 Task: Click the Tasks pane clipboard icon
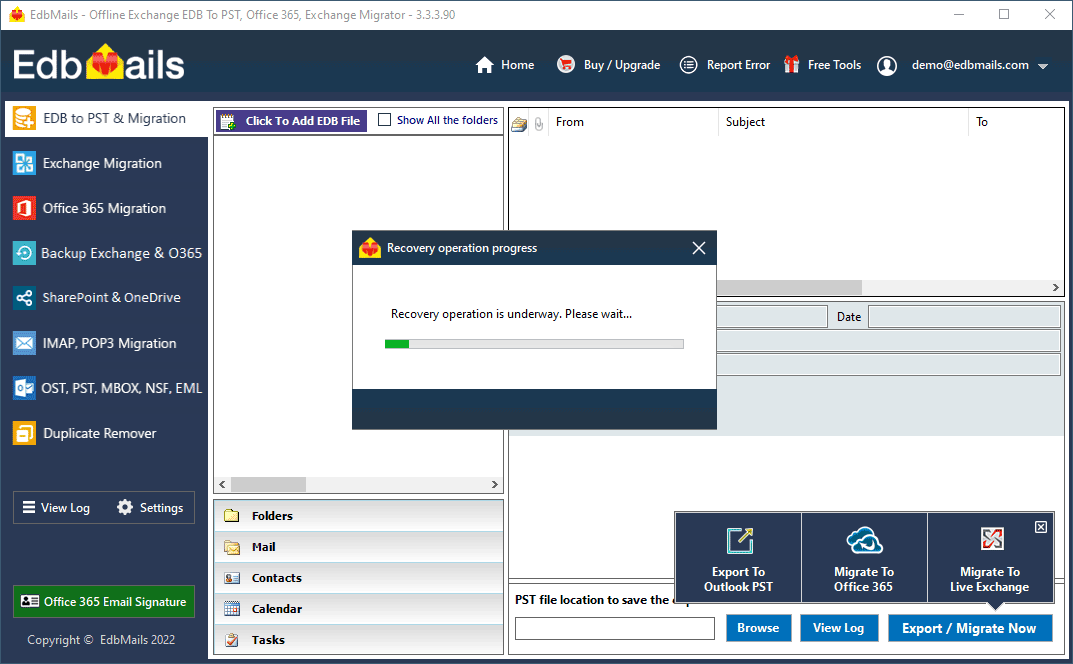click(232, 640)
